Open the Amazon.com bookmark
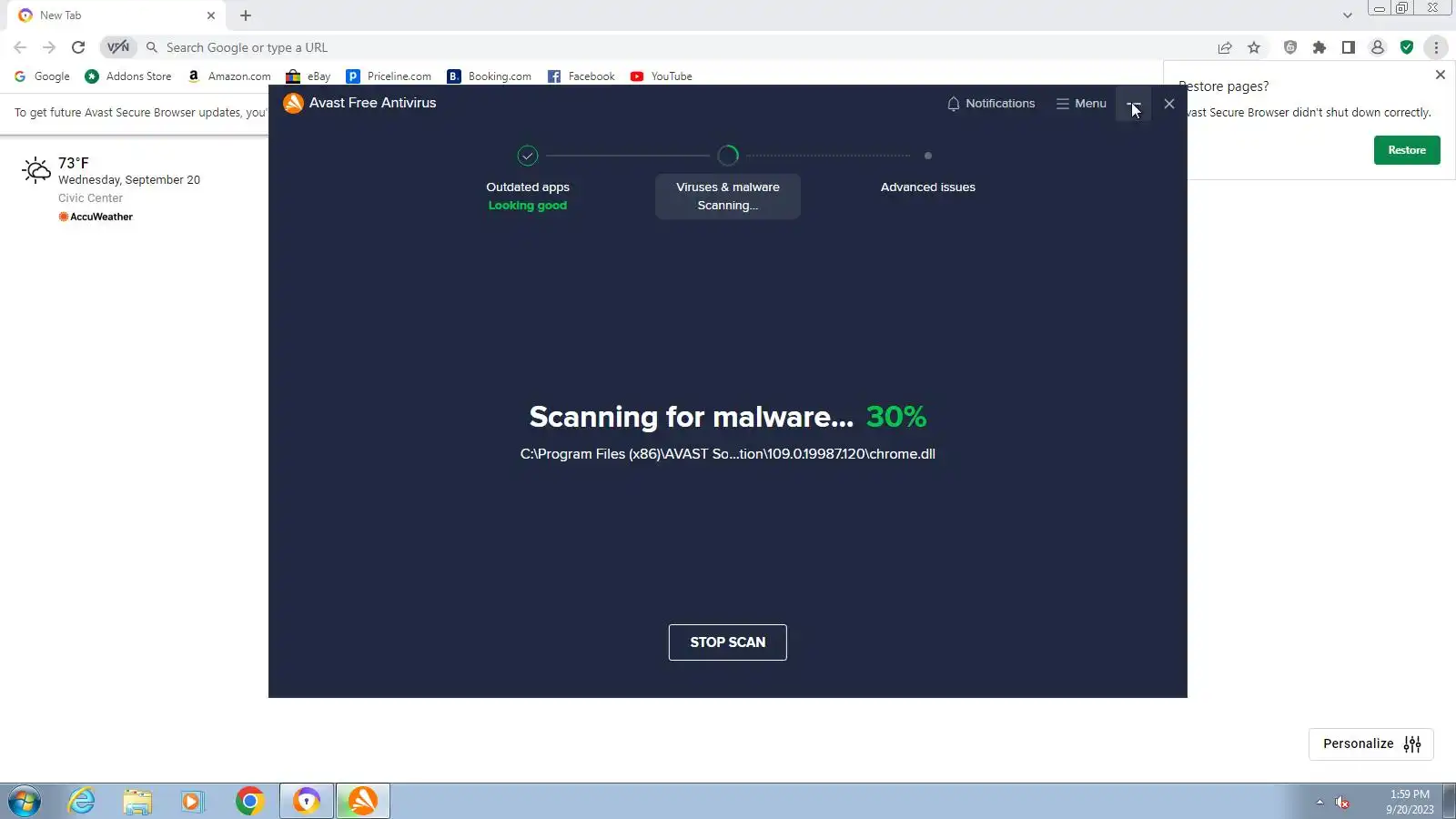This screenshot has height=819, width=1456. [229, 76]
